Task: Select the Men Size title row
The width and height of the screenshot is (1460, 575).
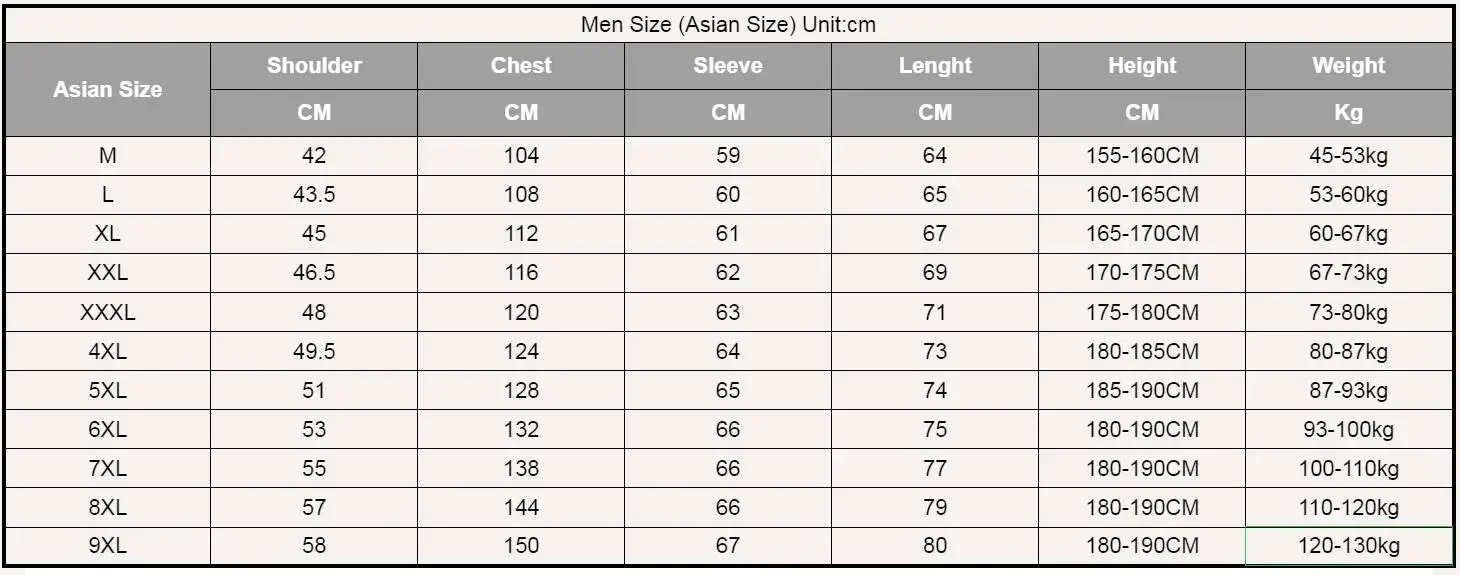Action: tap(729, 25)
